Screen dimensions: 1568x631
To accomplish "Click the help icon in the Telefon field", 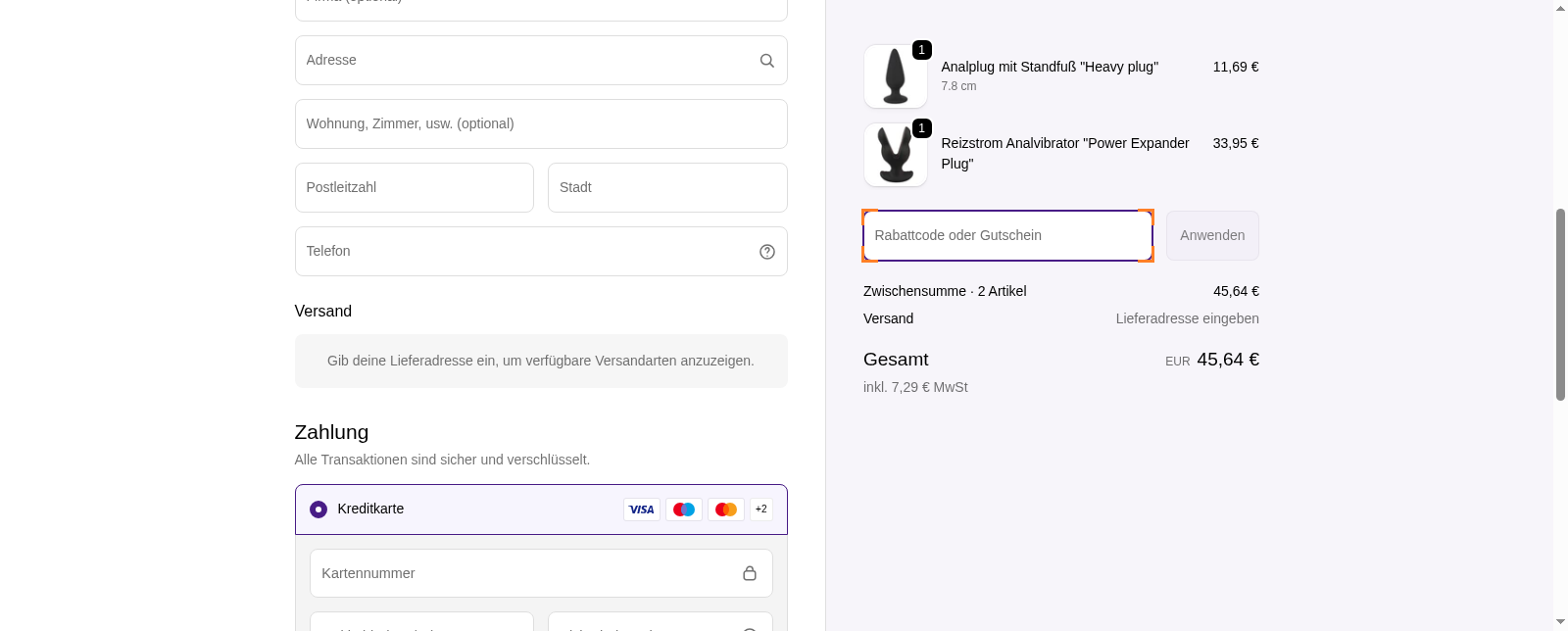I will pos(766,252).
